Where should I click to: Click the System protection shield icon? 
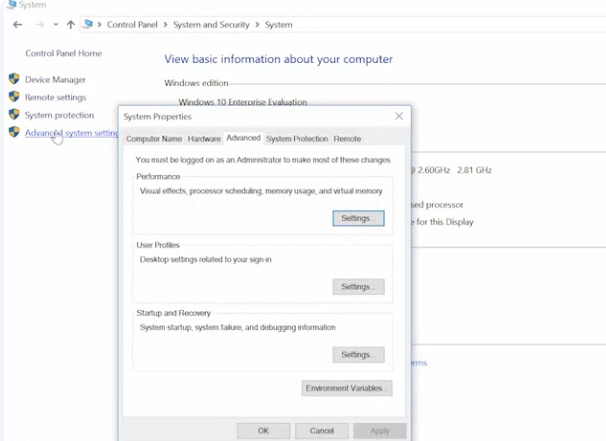click(x=14, y=114)
